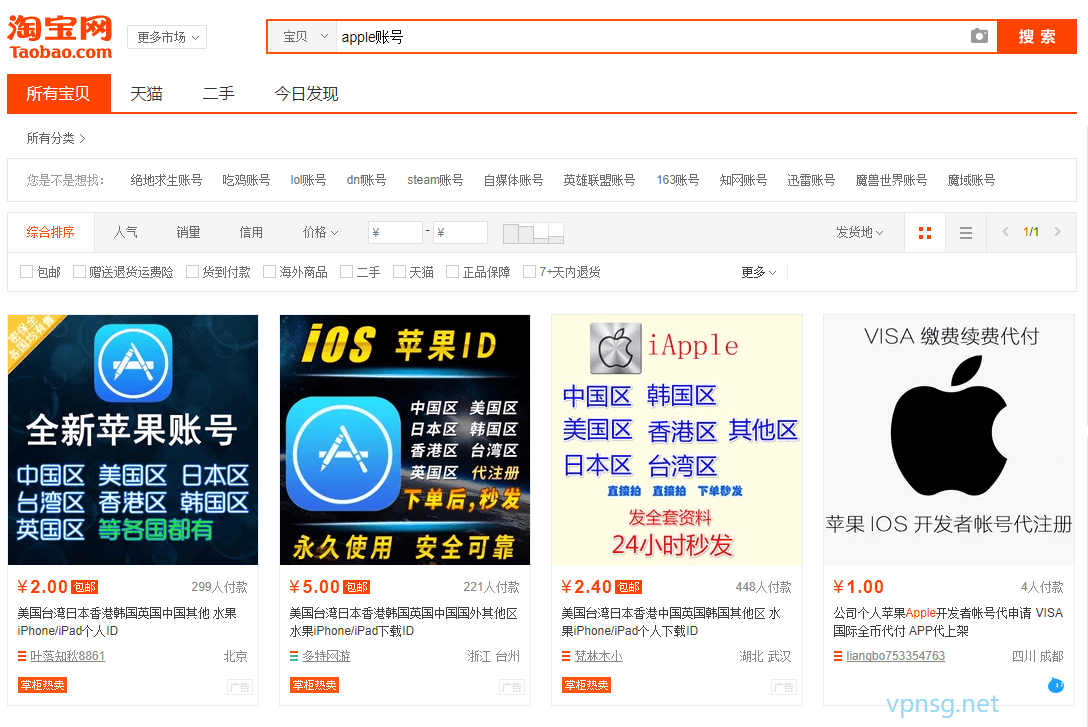This screenshot has width=1088, height=727.
Task: Click shop icon beside 叶落知秋8861
Action: pos(22,656)
